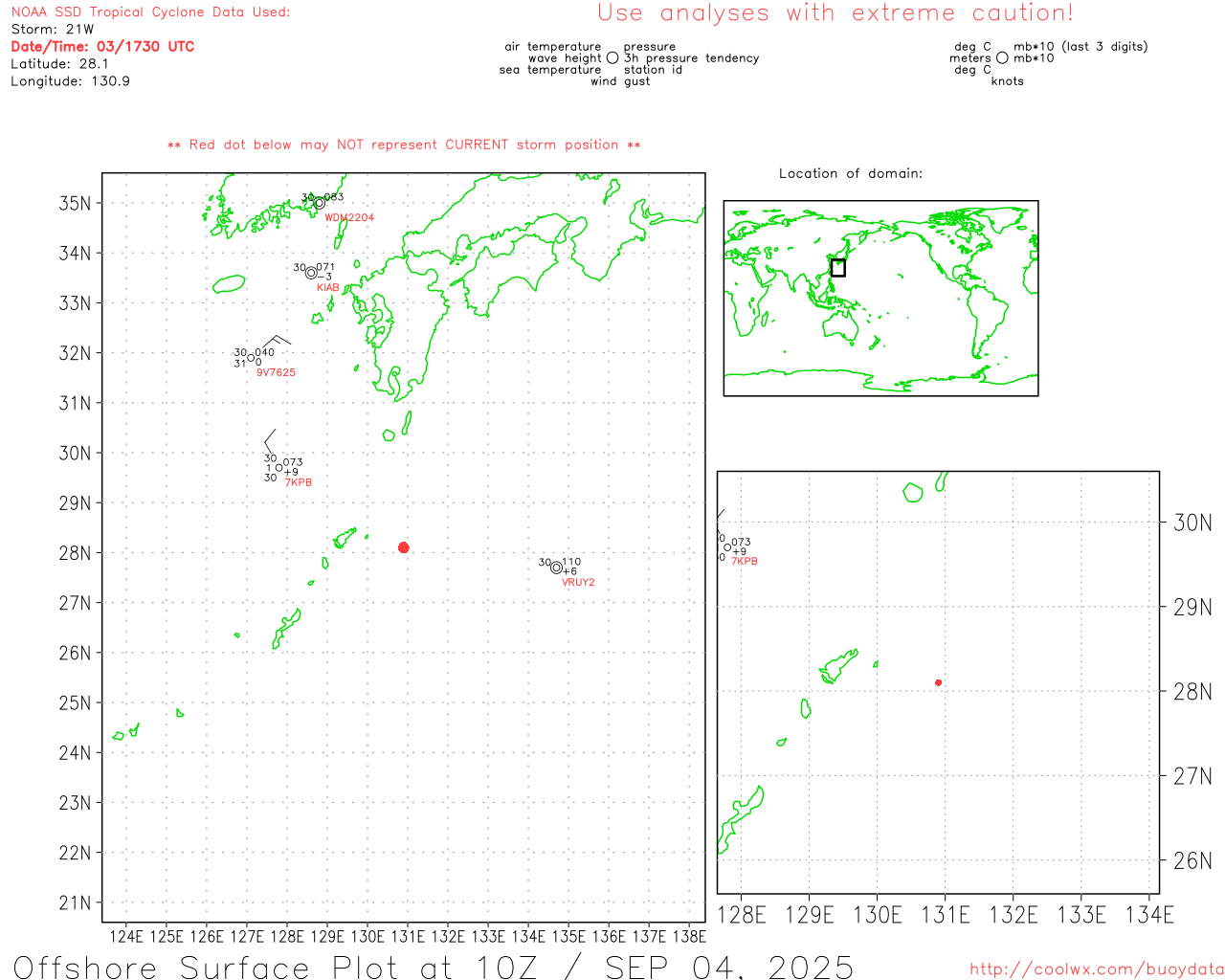This screenshot has width=1225, height=980.
Task: Click the 21N latitude label on main map
Action: point(75,903)
